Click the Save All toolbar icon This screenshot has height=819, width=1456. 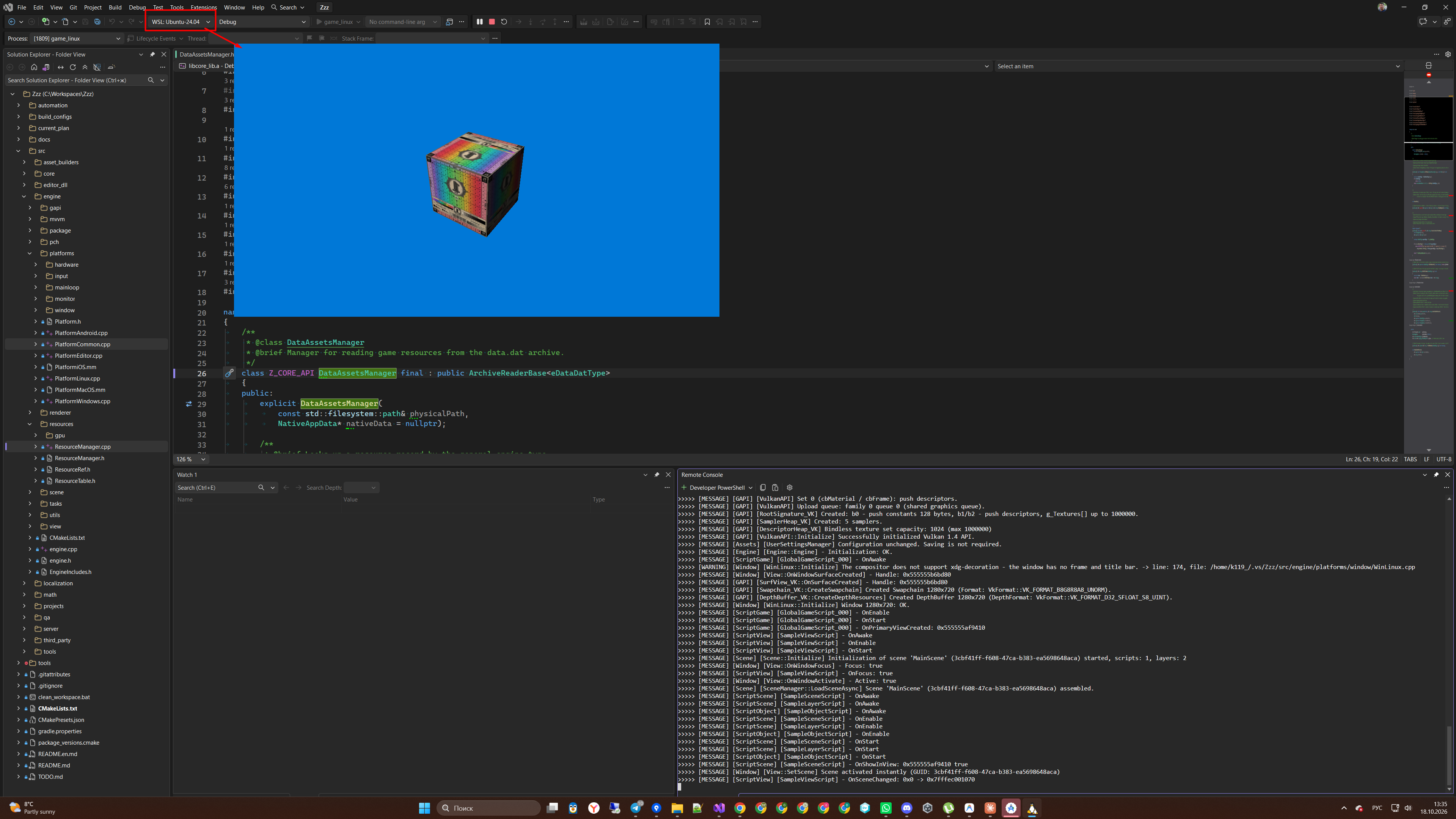97,22
